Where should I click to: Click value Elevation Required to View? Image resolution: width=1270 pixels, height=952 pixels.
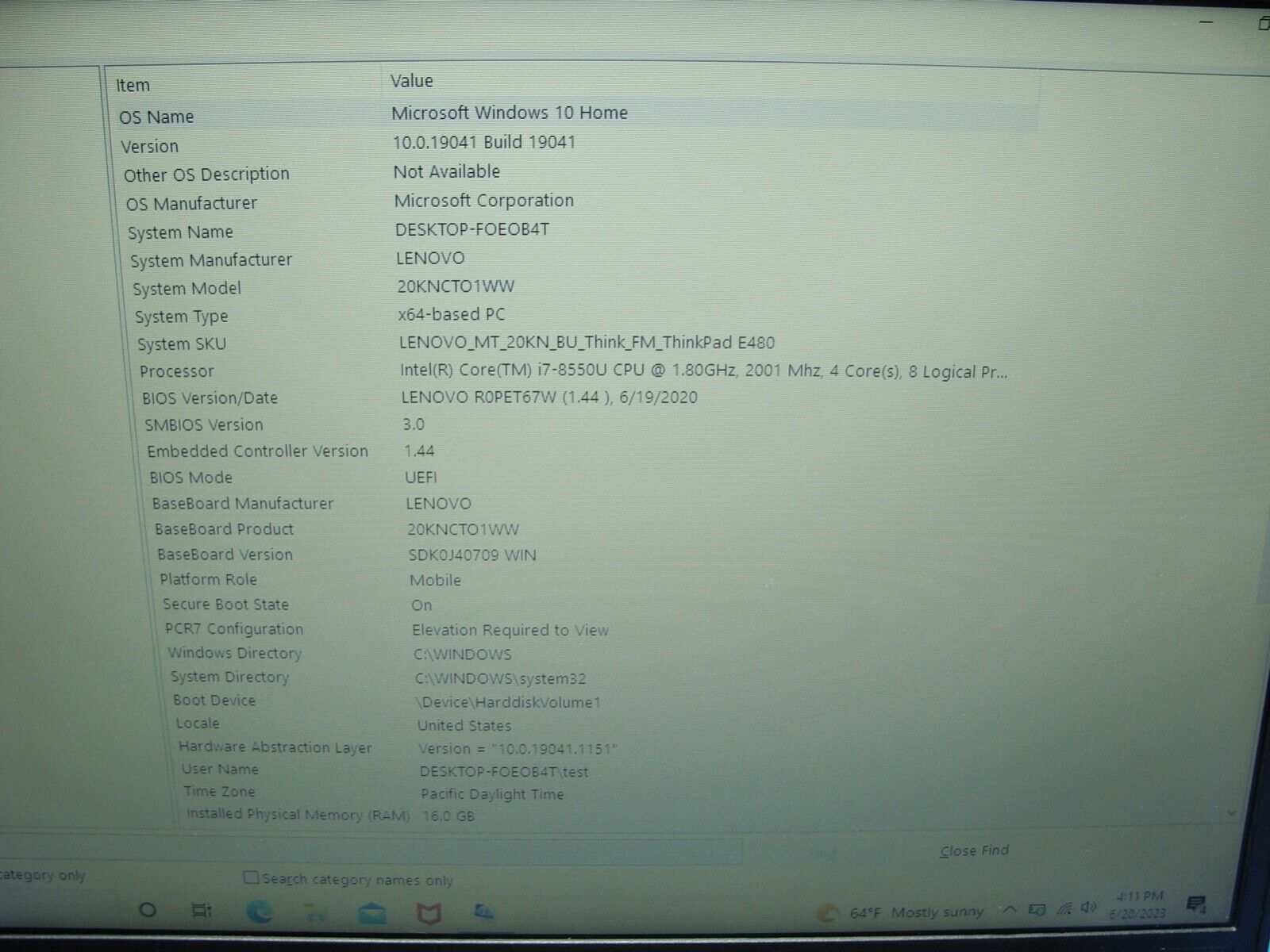tap(510, 630)
